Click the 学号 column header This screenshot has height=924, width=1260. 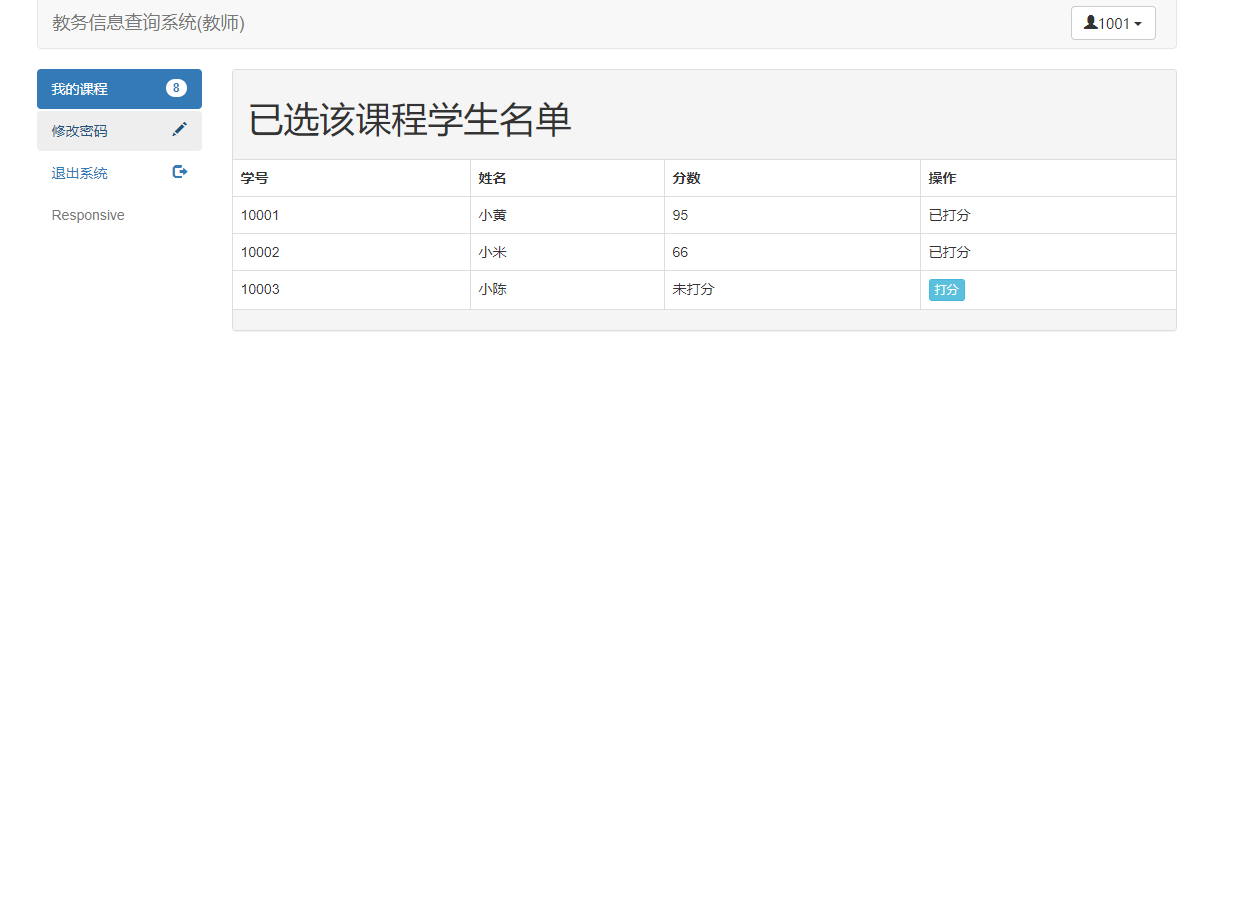[255, 177]
